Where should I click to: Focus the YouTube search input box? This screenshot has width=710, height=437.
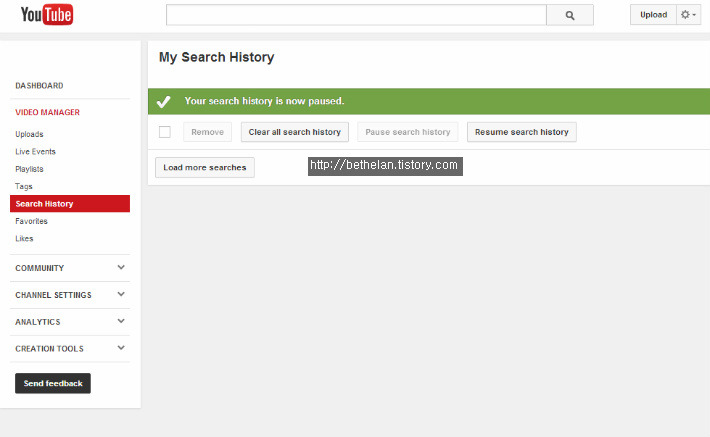point(356,15)
